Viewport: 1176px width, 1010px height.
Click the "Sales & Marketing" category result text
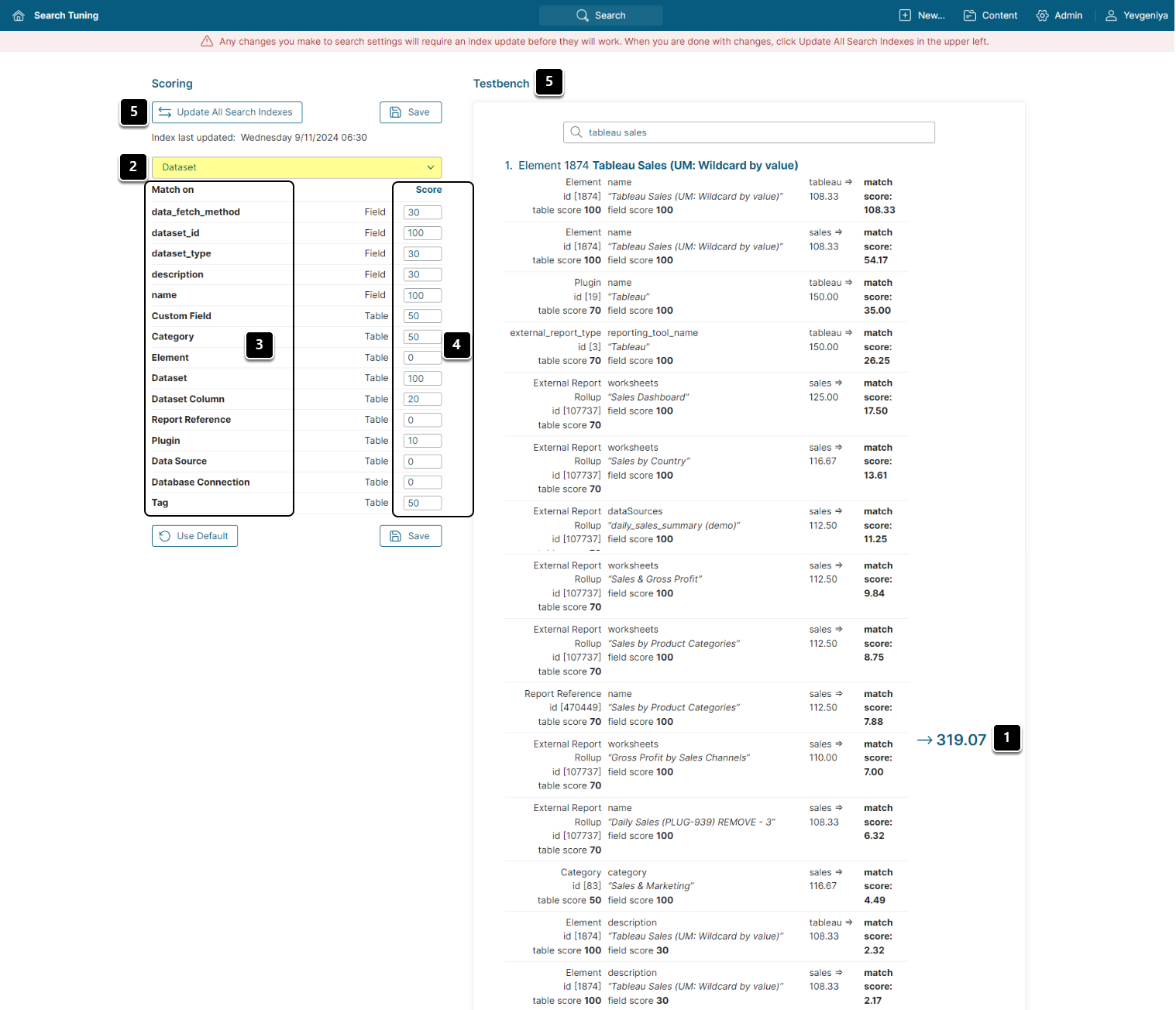651,886
